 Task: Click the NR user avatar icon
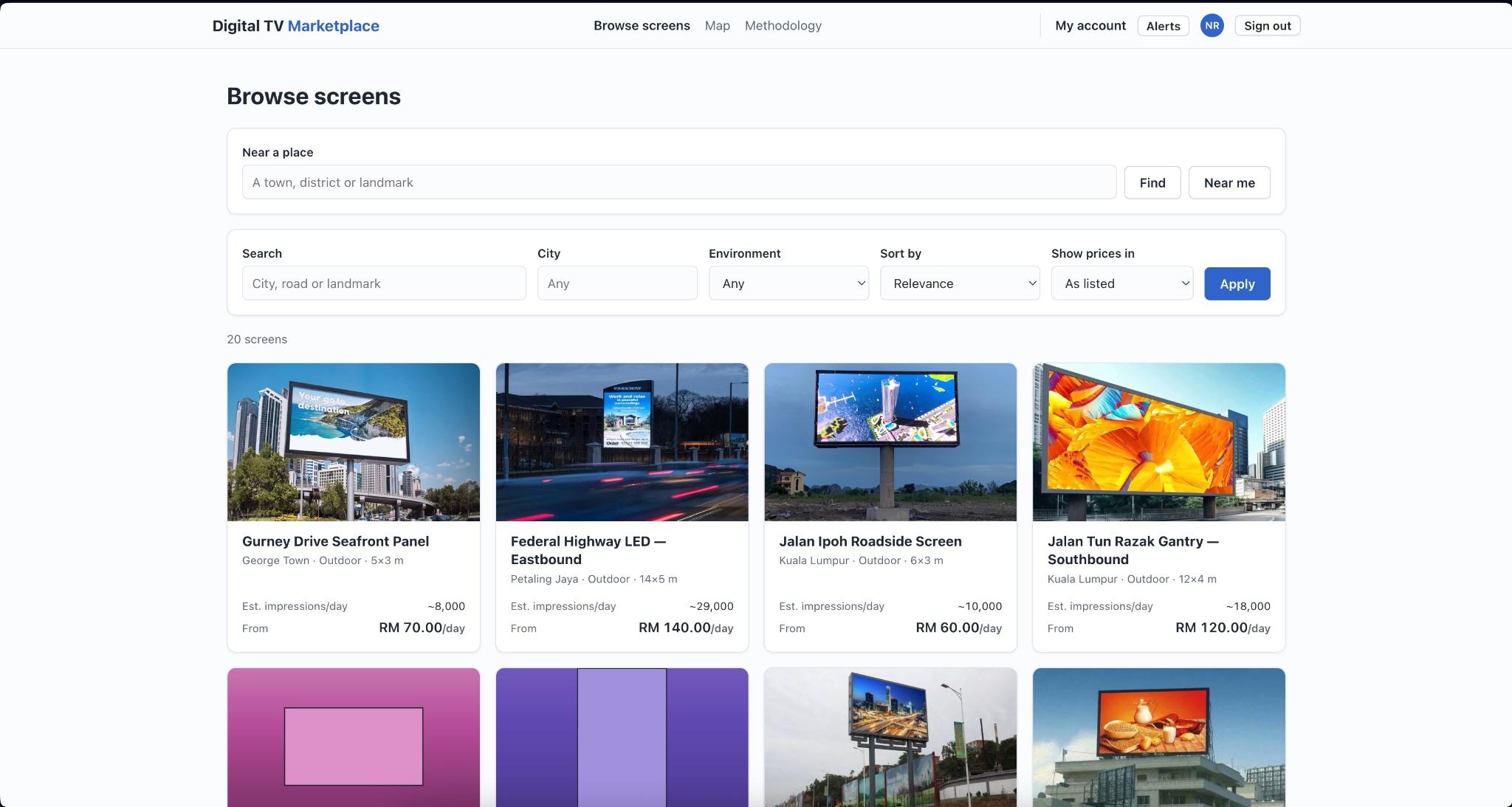tap(1212, 26)
